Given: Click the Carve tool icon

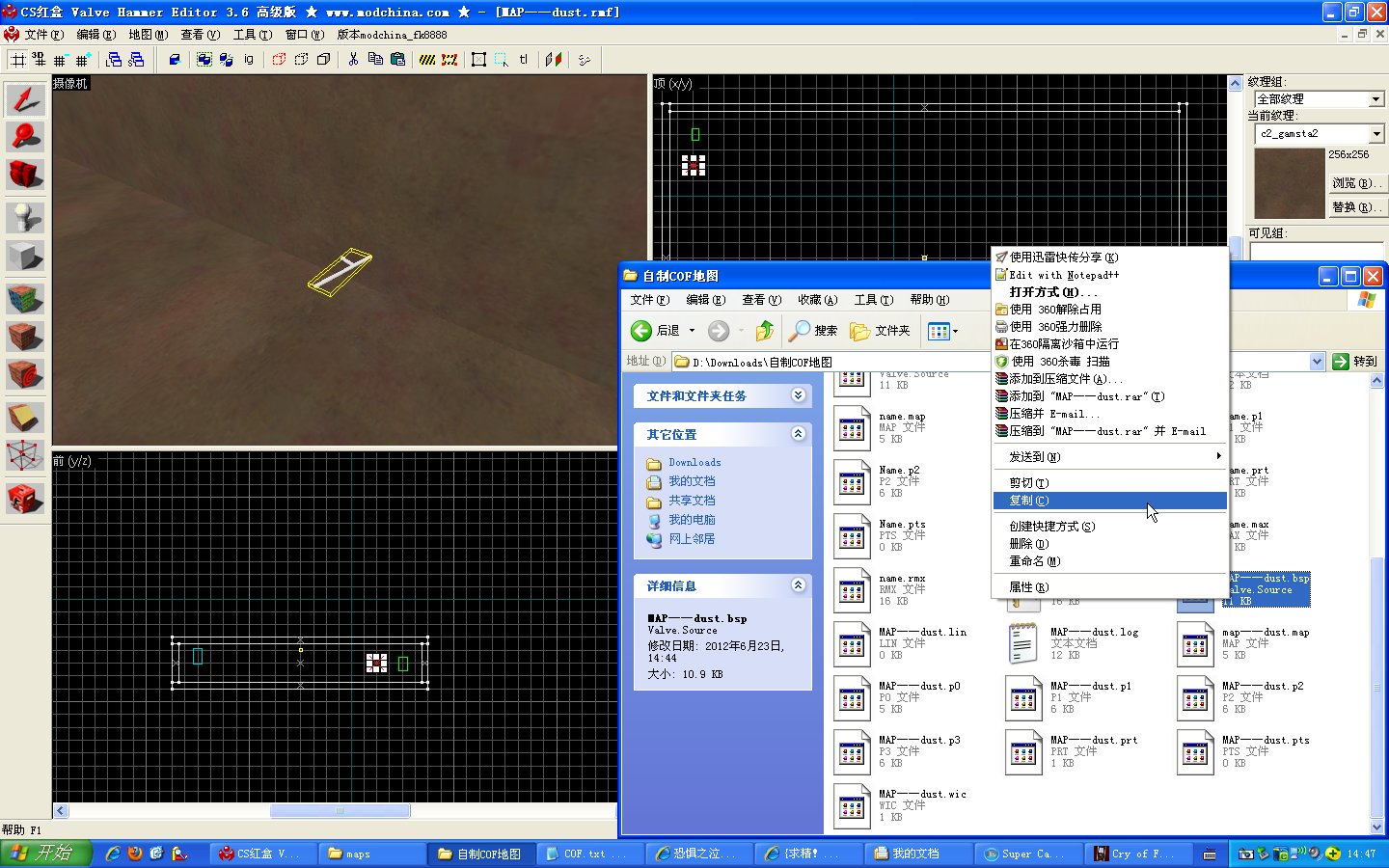Looking at the screenshot, I should [x=175, y=60].
